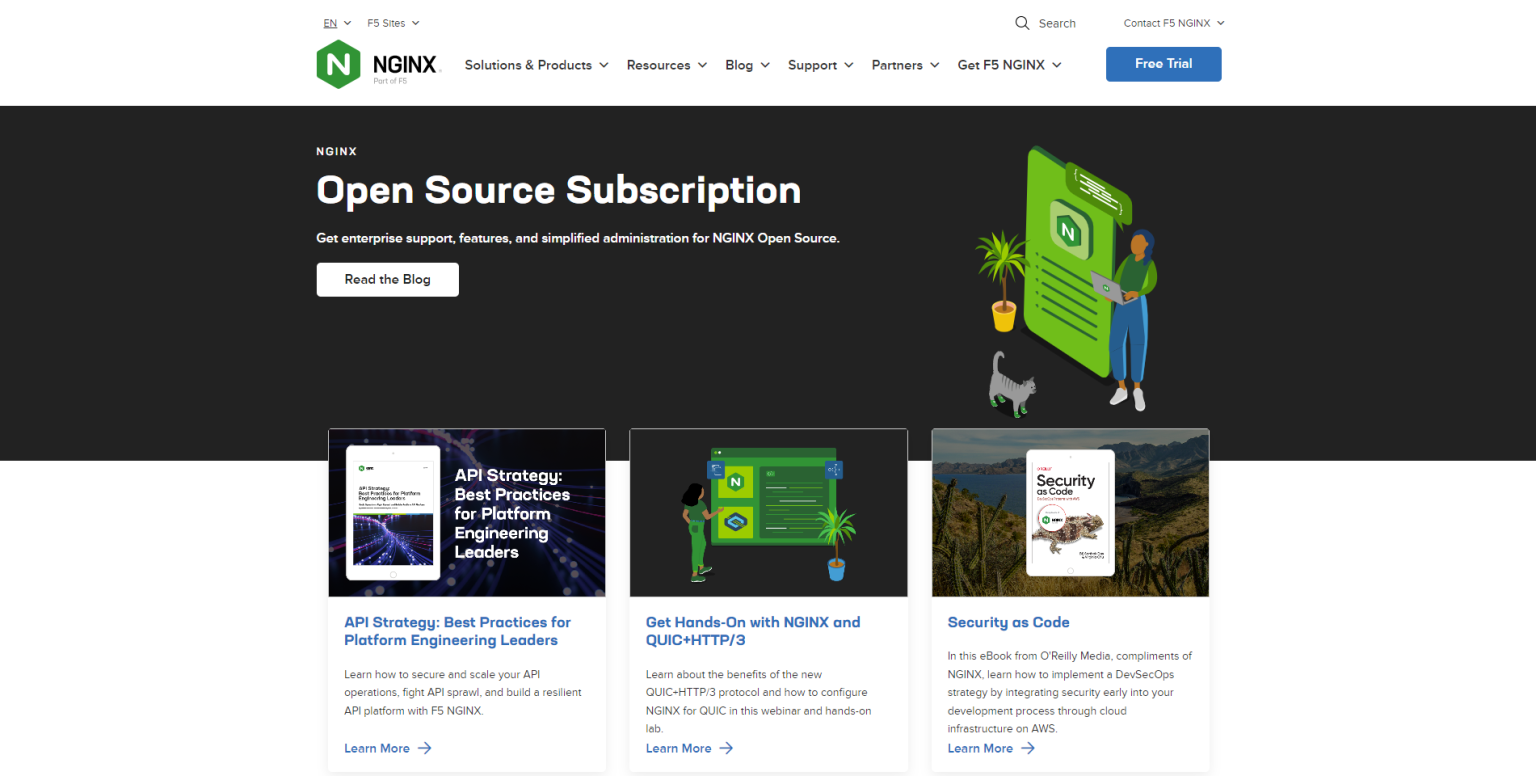The width and height of the screenshot is (1536, 776).
Task: Click the arrow icon beside QUIC+HTTP/3 Learn More
Action: 726,748
